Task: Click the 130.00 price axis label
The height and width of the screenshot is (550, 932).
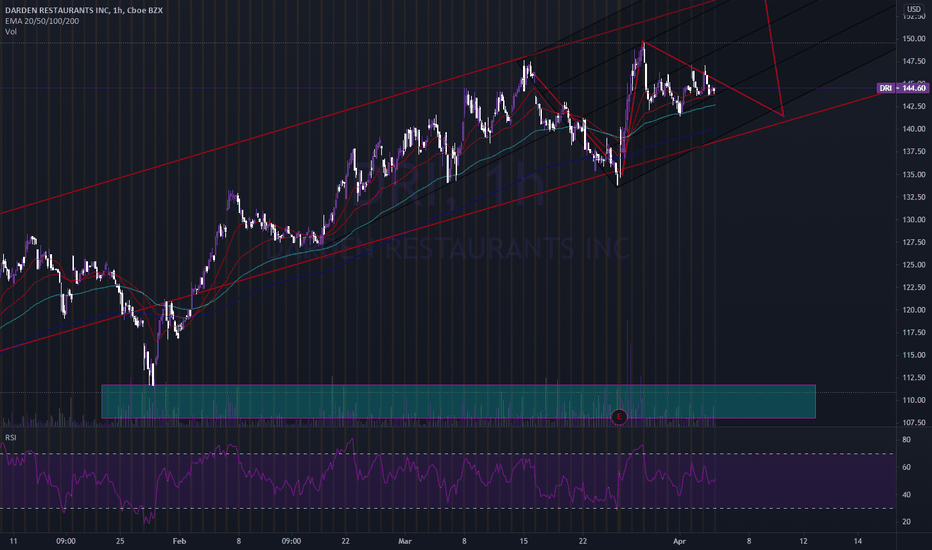Action: click(914, 219)
